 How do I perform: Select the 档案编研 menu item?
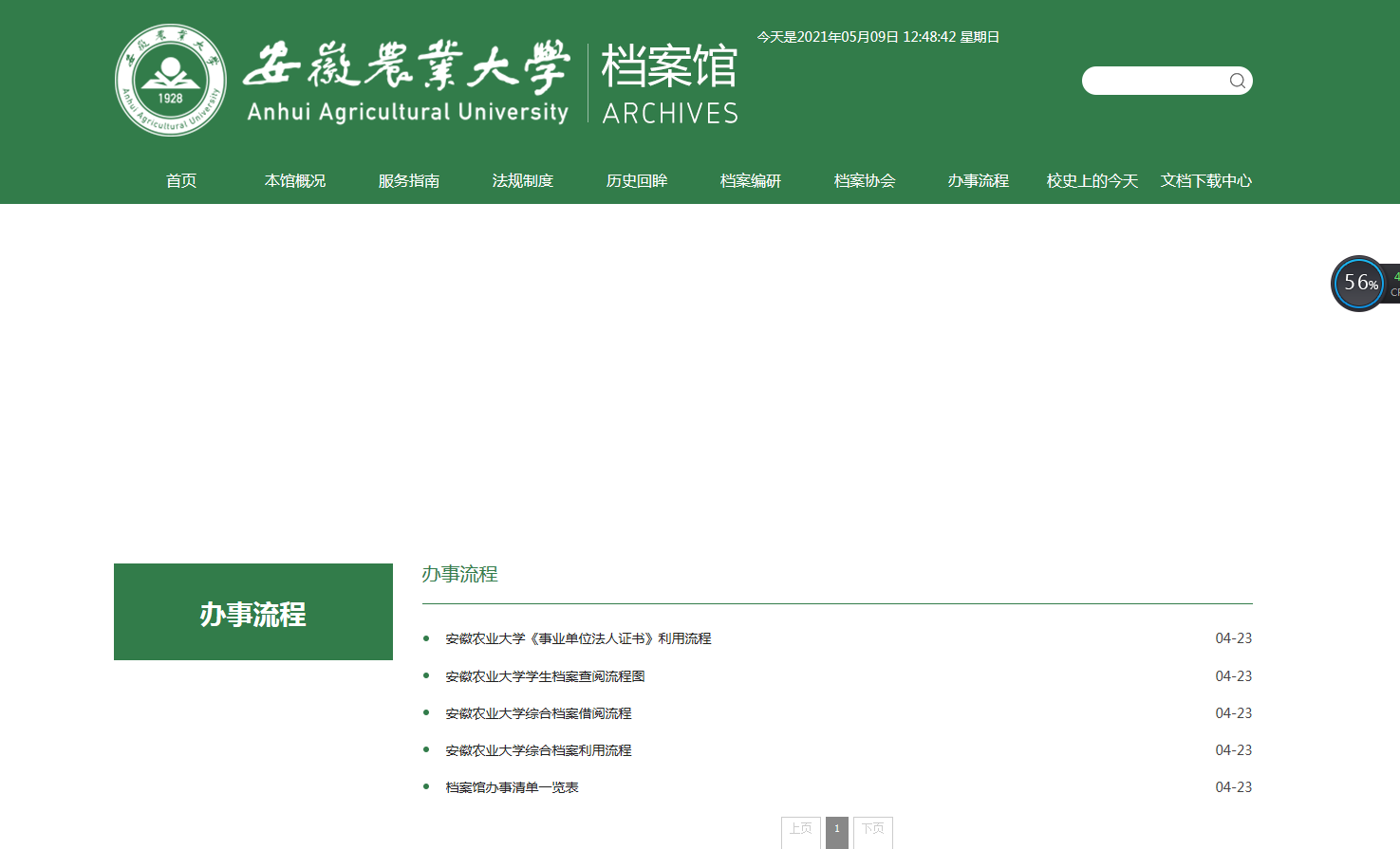click(751, 180)
